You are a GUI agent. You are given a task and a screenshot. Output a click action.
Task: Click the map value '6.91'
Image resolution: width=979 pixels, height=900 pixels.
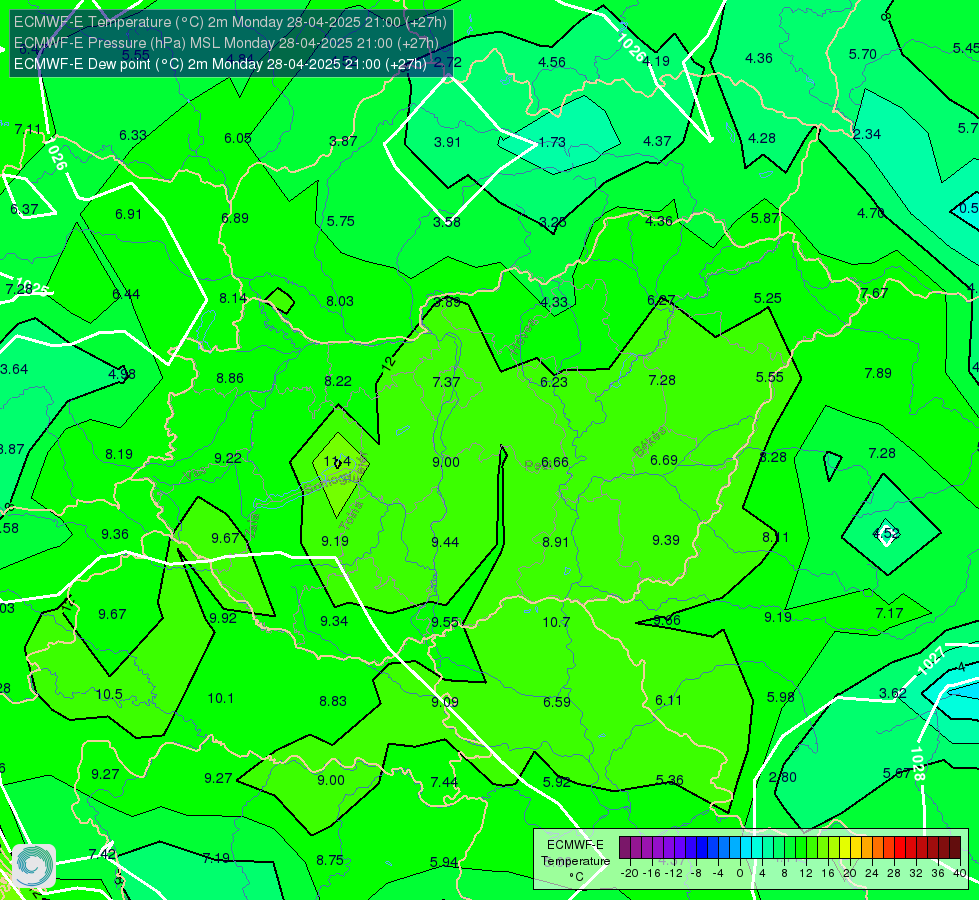click(129, 214)
